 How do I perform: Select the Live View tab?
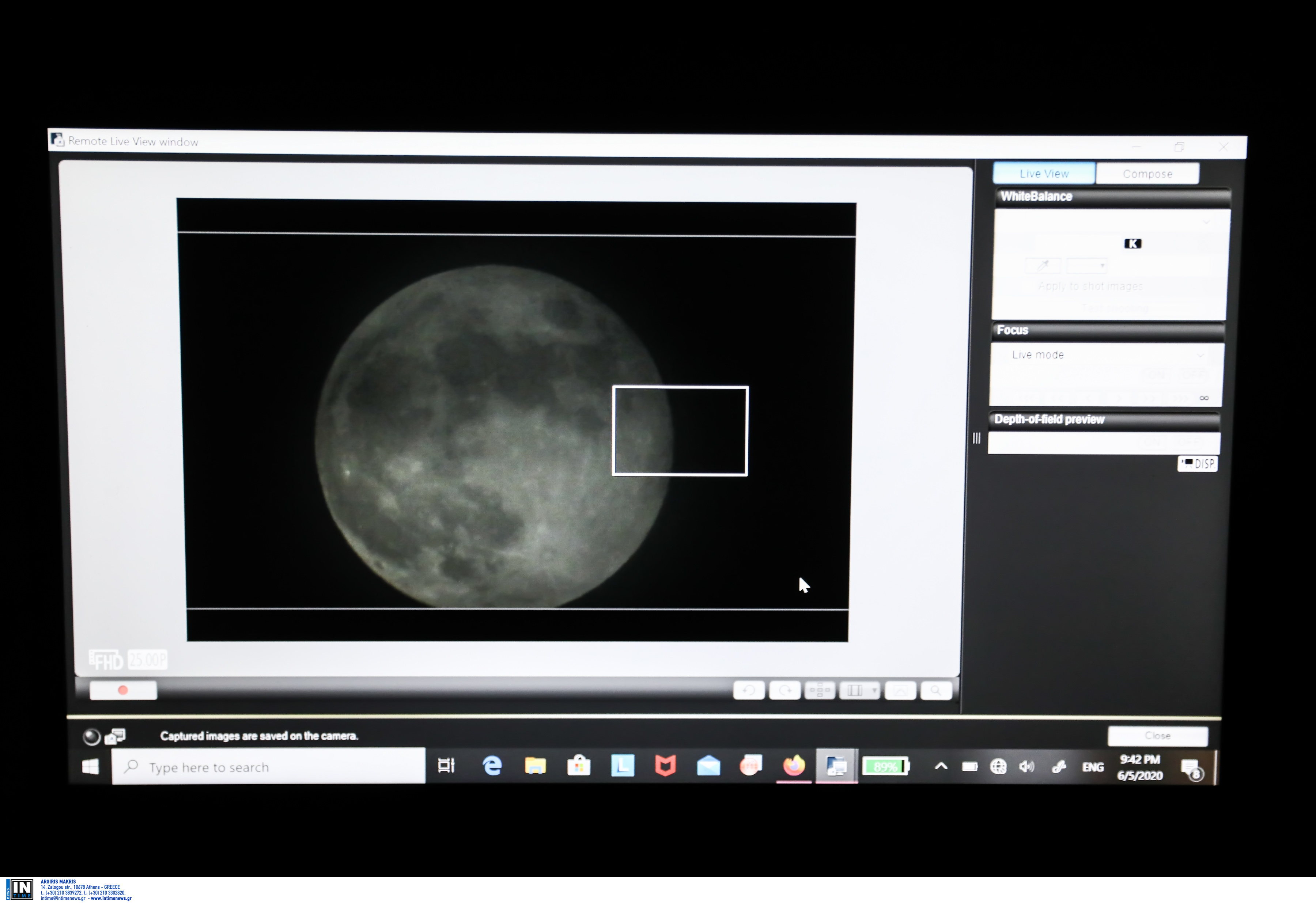(1044, 174)
